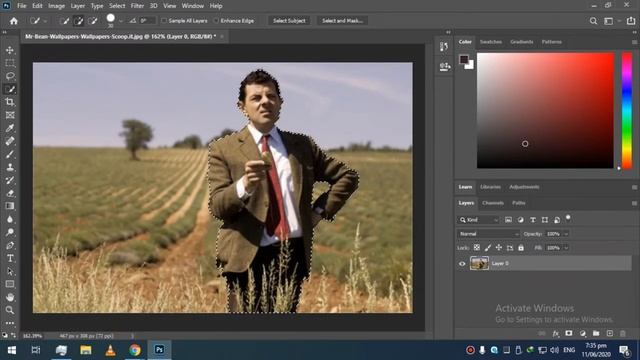
Task: Toggle lock transparent pixels
Action: (x=477, y=248)
